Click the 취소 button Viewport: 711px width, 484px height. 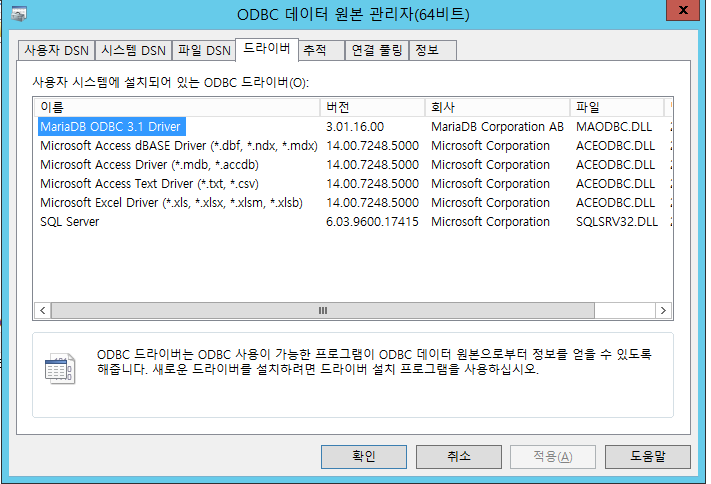[x=458, y=456]
